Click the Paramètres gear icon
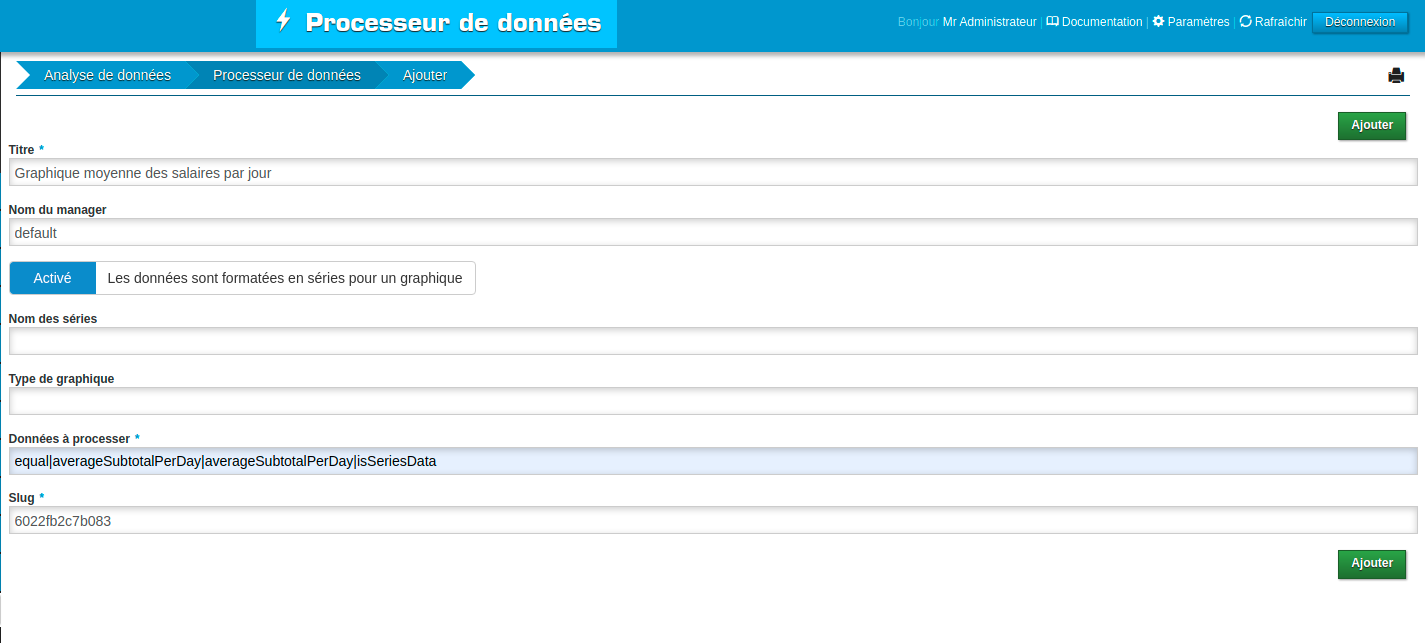 [1158, 21]
